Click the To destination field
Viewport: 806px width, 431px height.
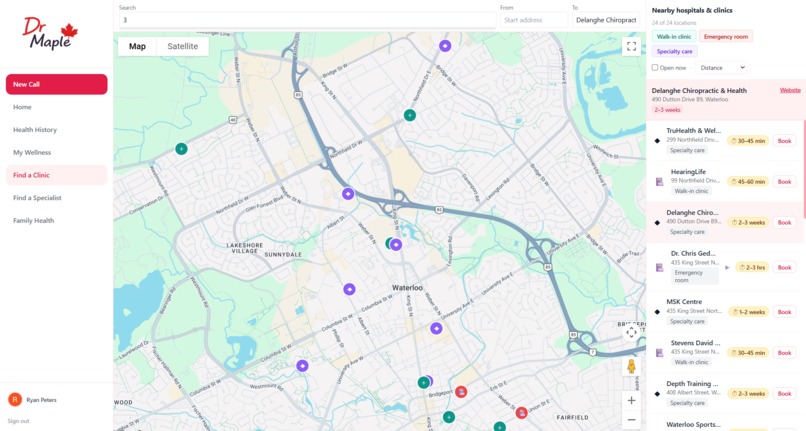click(606, 20)
